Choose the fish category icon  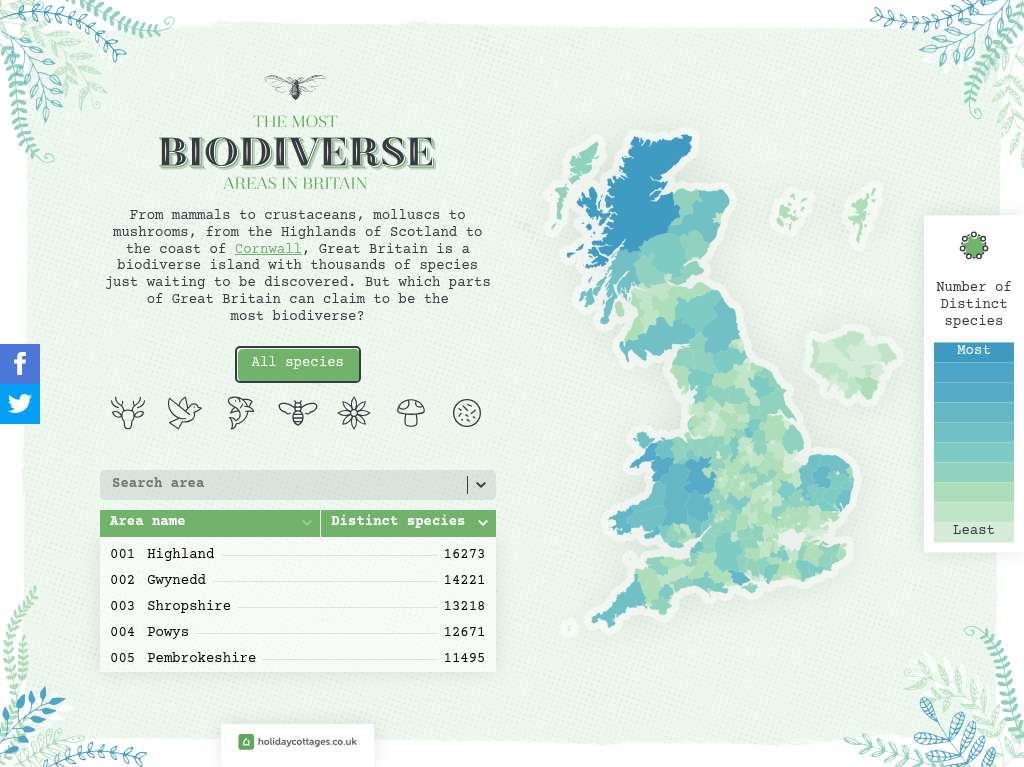click(241, 412)
